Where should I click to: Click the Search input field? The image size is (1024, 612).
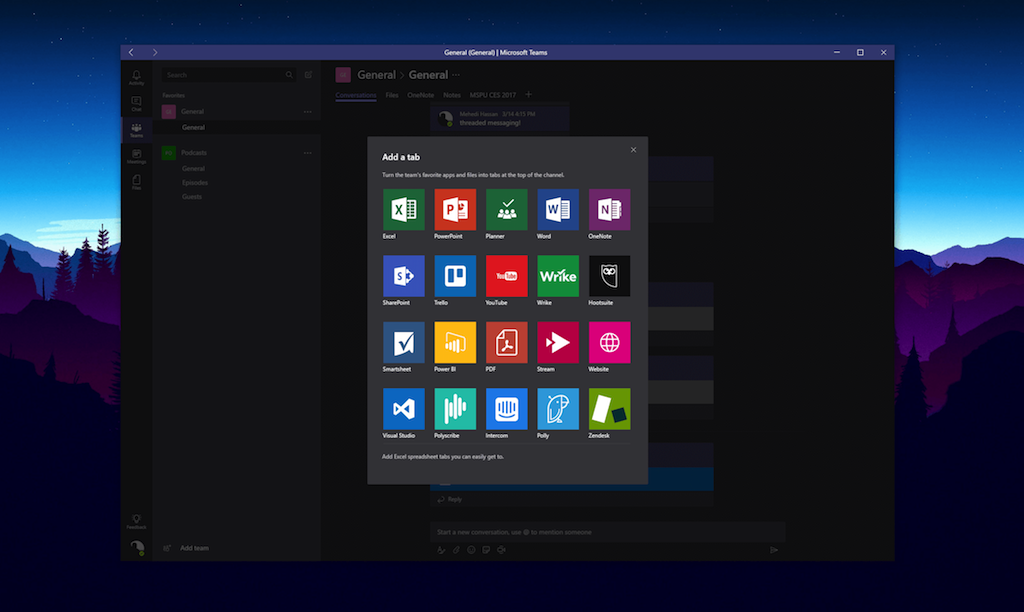pyautogui.click(x=229, y=75)
